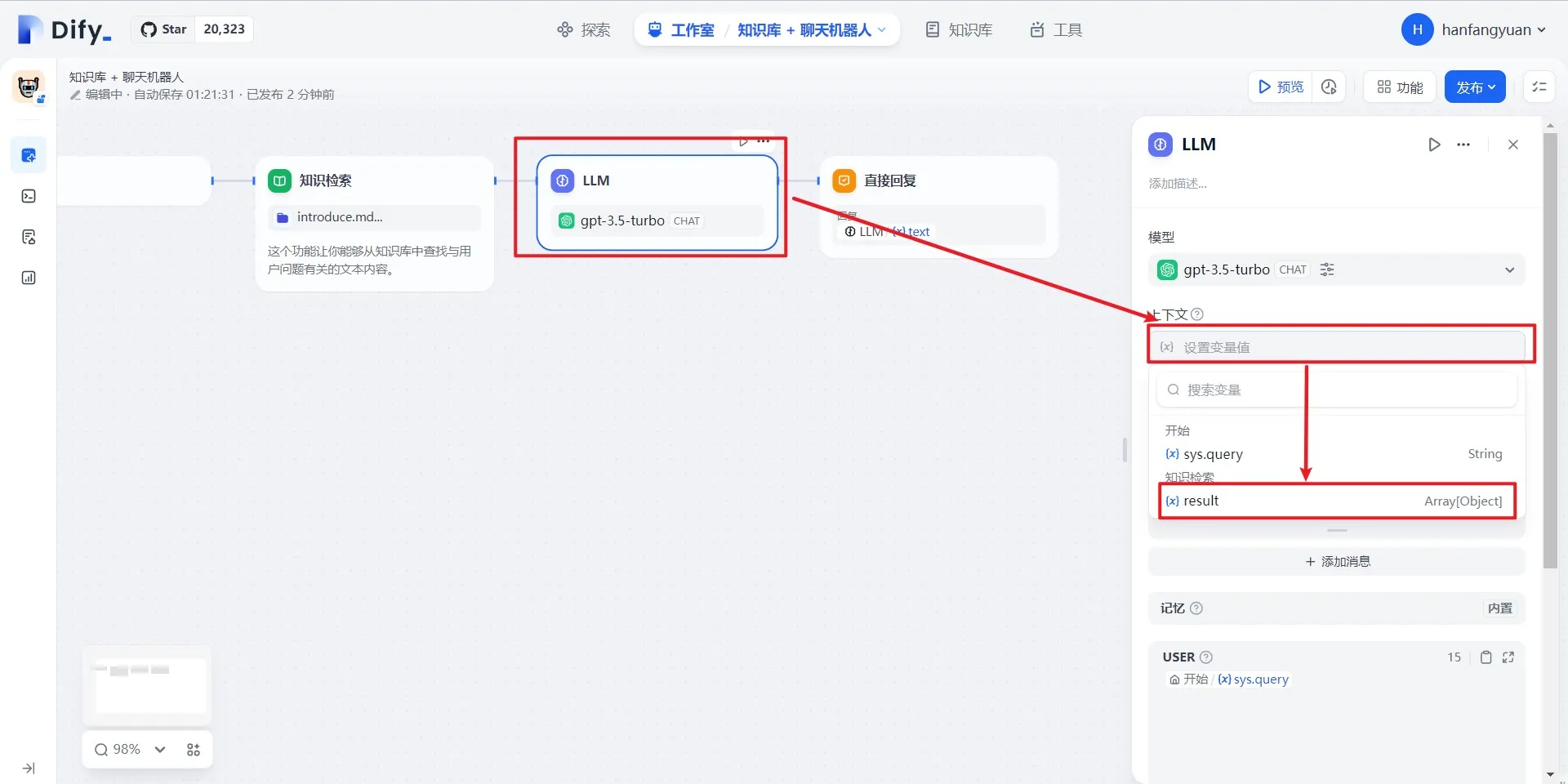
Task: Open the LLM panel's three-dot menu
Action: [1463, 145]
